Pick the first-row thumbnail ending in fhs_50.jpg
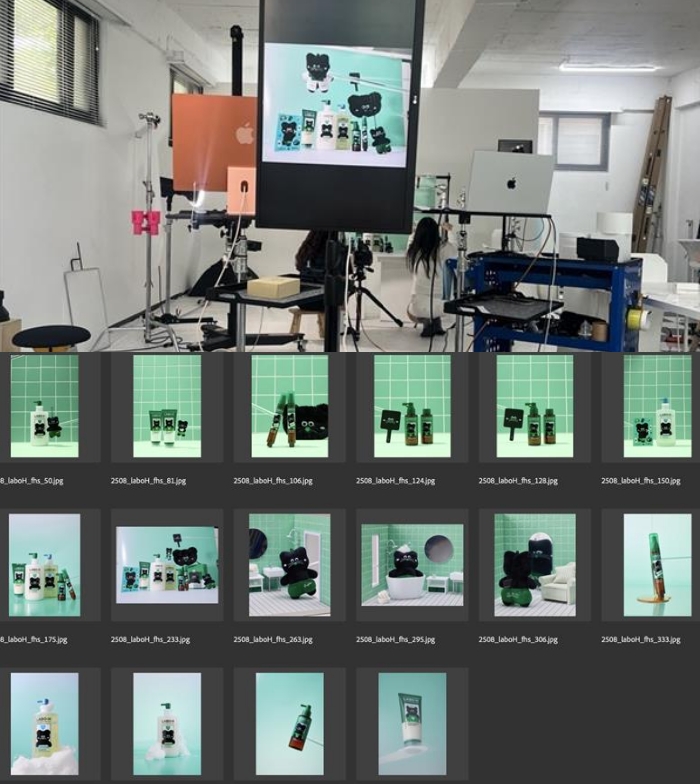Viewport: 700px width, 784px height. click(44, 406)
